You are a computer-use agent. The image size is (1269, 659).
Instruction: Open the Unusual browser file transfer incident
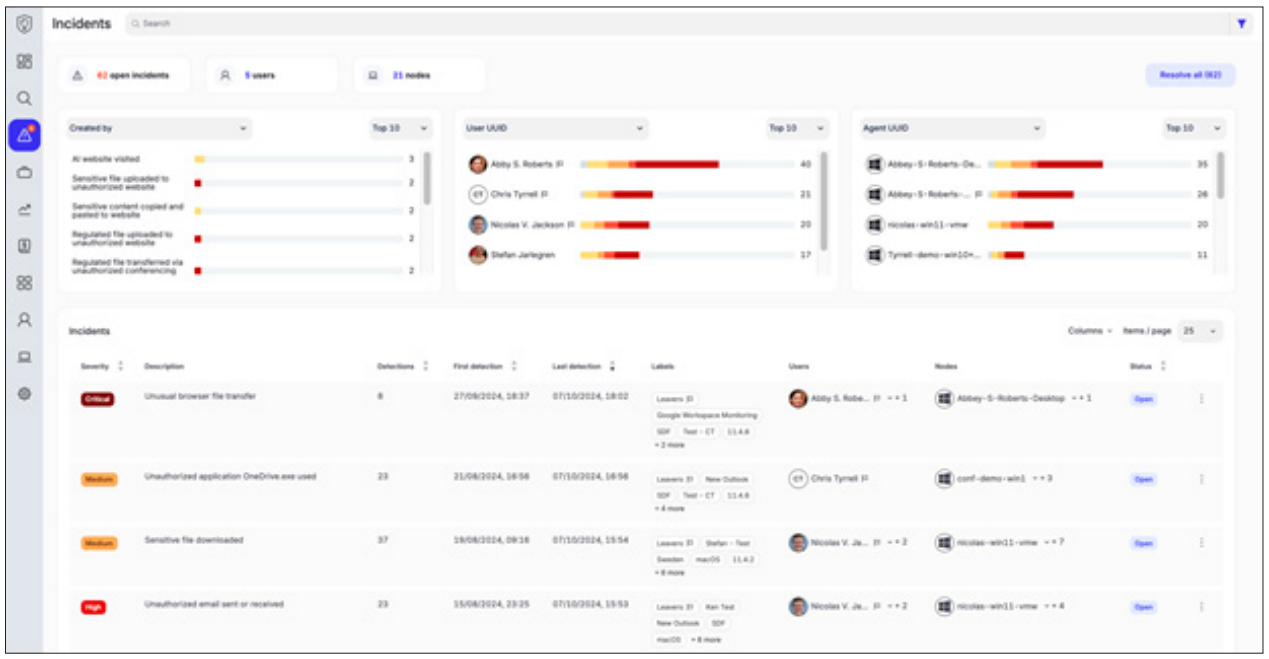pyautogui.click(x=200, y=397)
